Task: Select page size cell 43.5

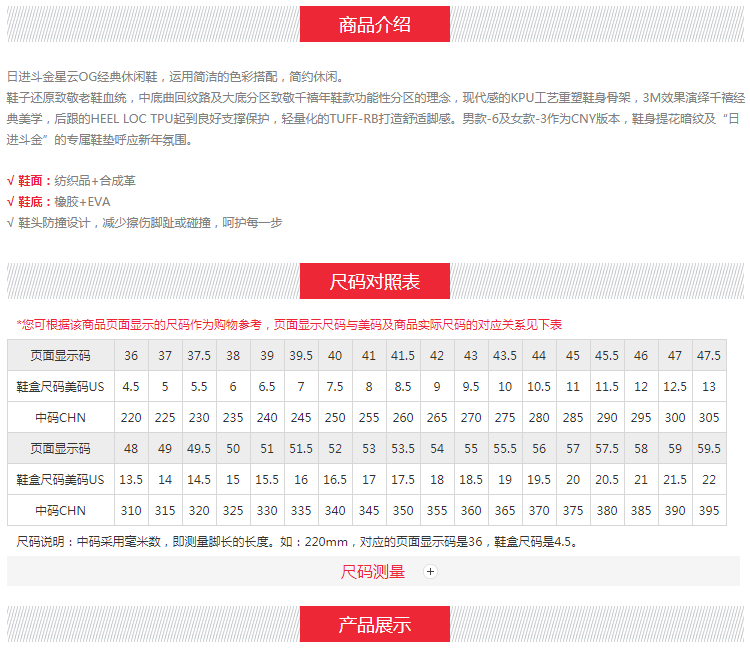Action: [x=505, y=355]
